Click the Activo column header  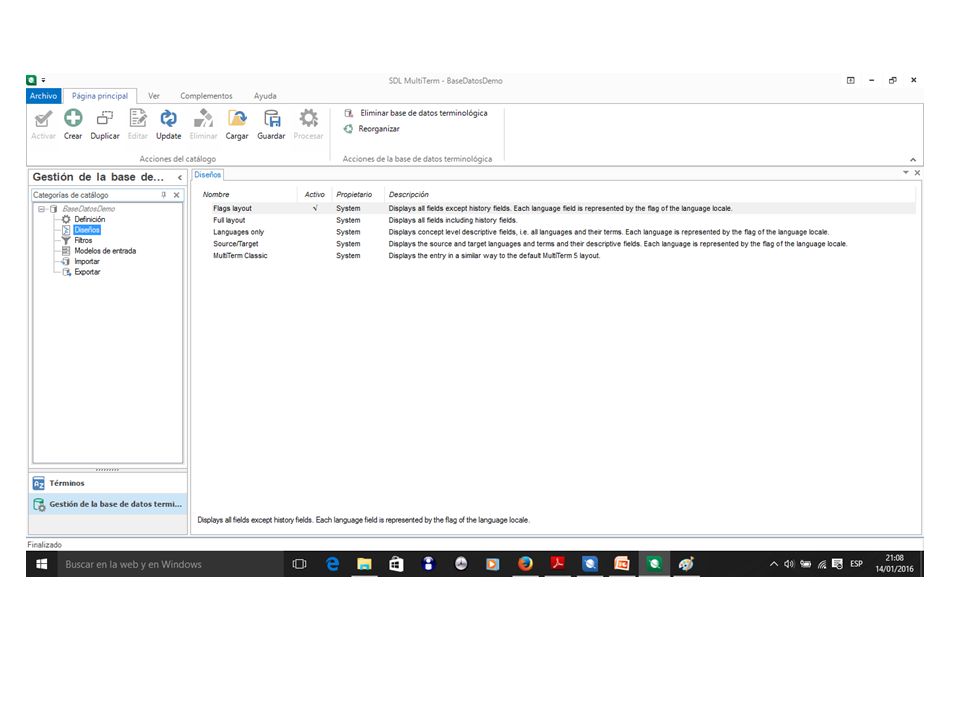click(315, 195)
